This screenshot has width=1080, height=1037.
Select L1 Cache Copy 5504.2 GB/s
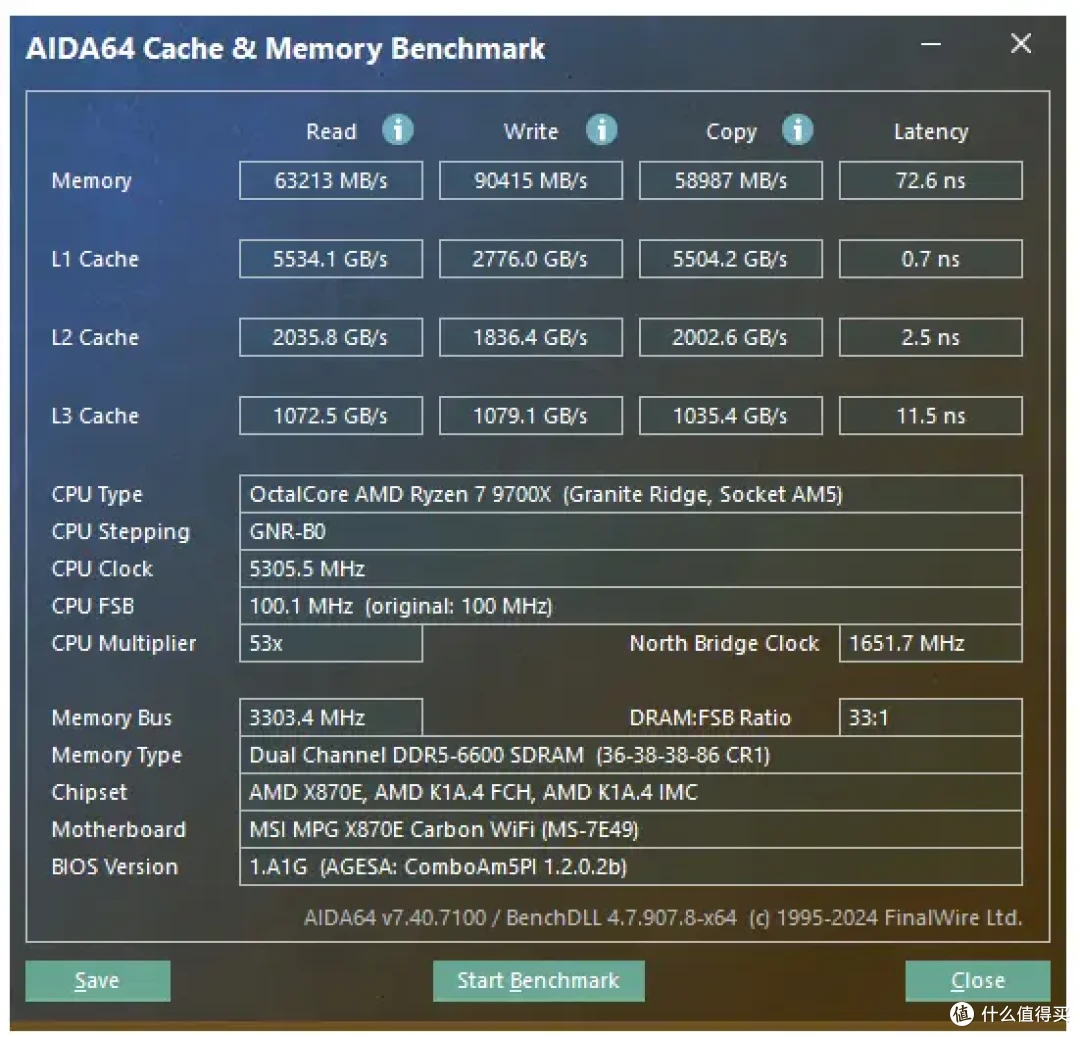tap(730, 259)
